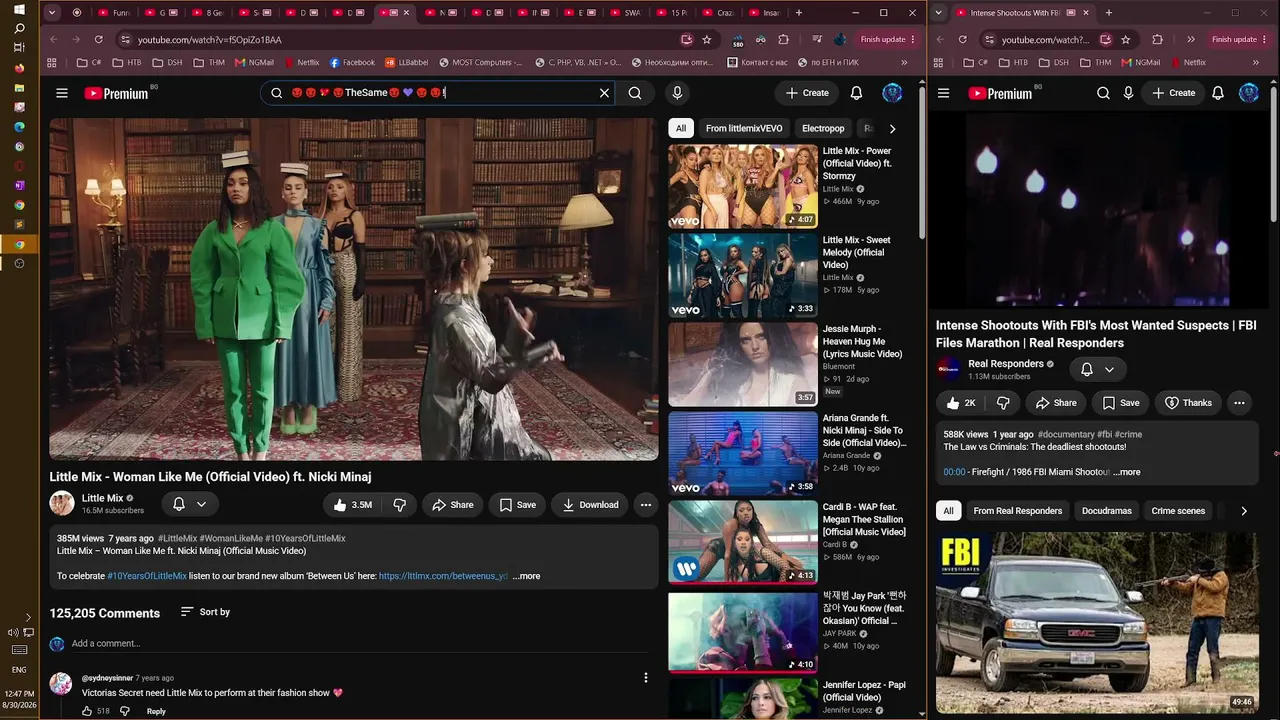Open options menu for sydneysinner's comment

646,678
